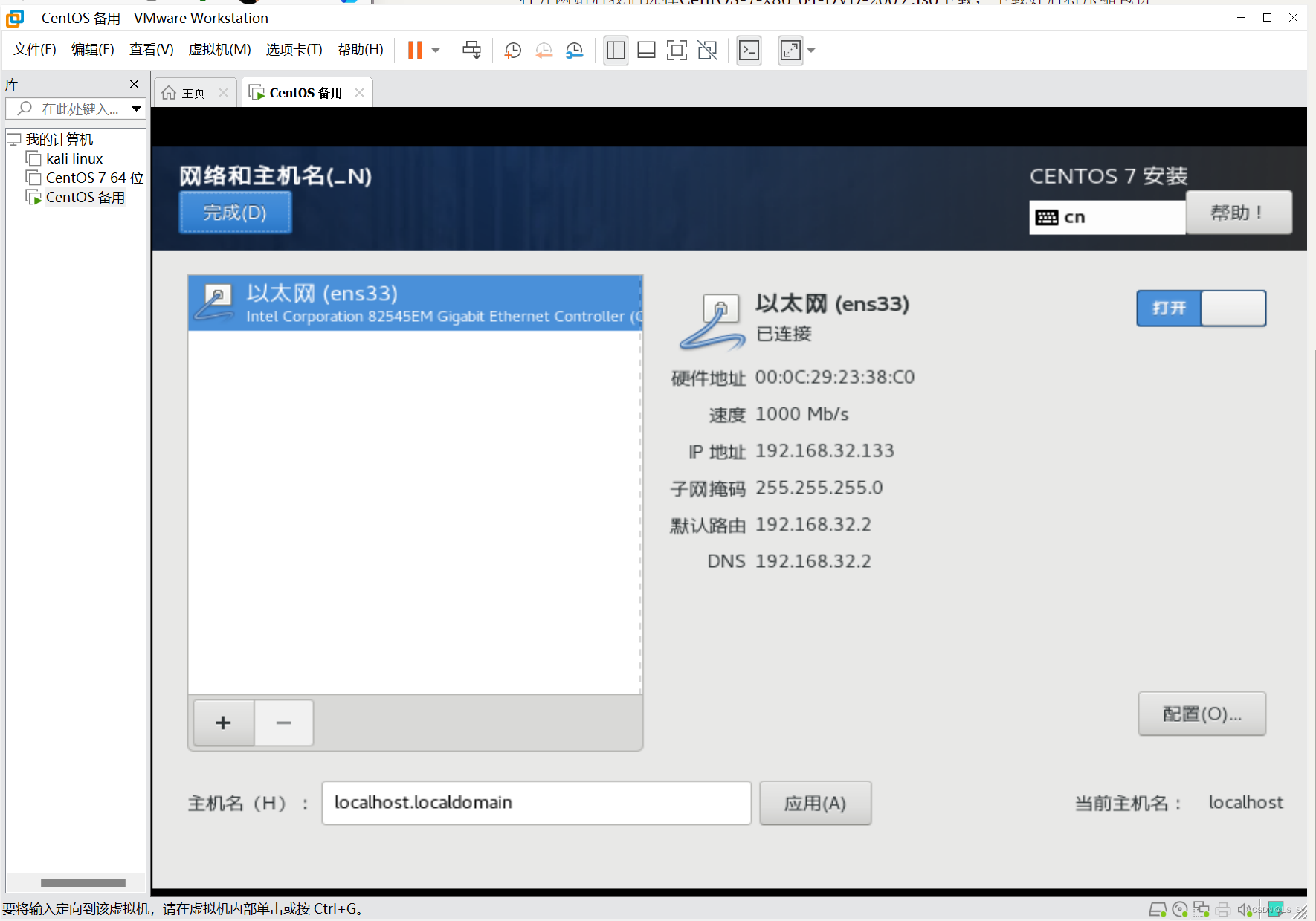Apply the hostname with 应用(A)
The image size is (1316, 921).
point(815,803)
